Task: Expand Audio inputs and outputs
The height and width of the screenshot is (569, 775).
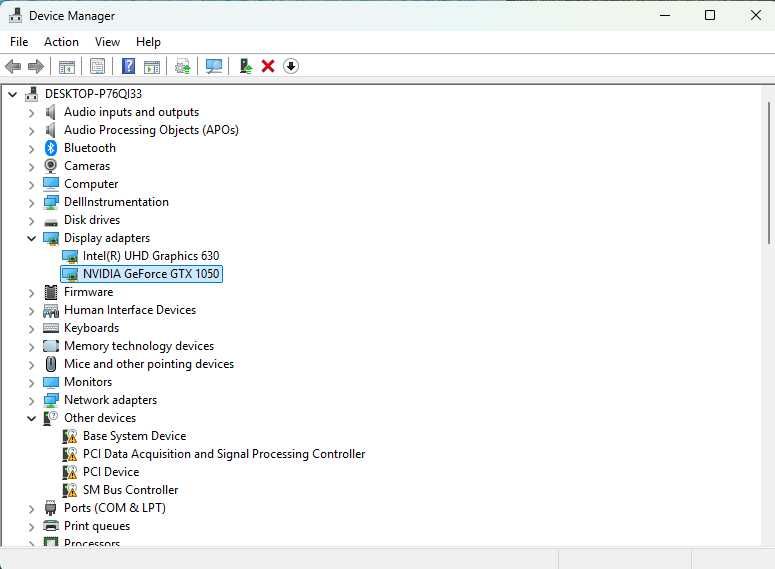Action: (x=31, y=113)
